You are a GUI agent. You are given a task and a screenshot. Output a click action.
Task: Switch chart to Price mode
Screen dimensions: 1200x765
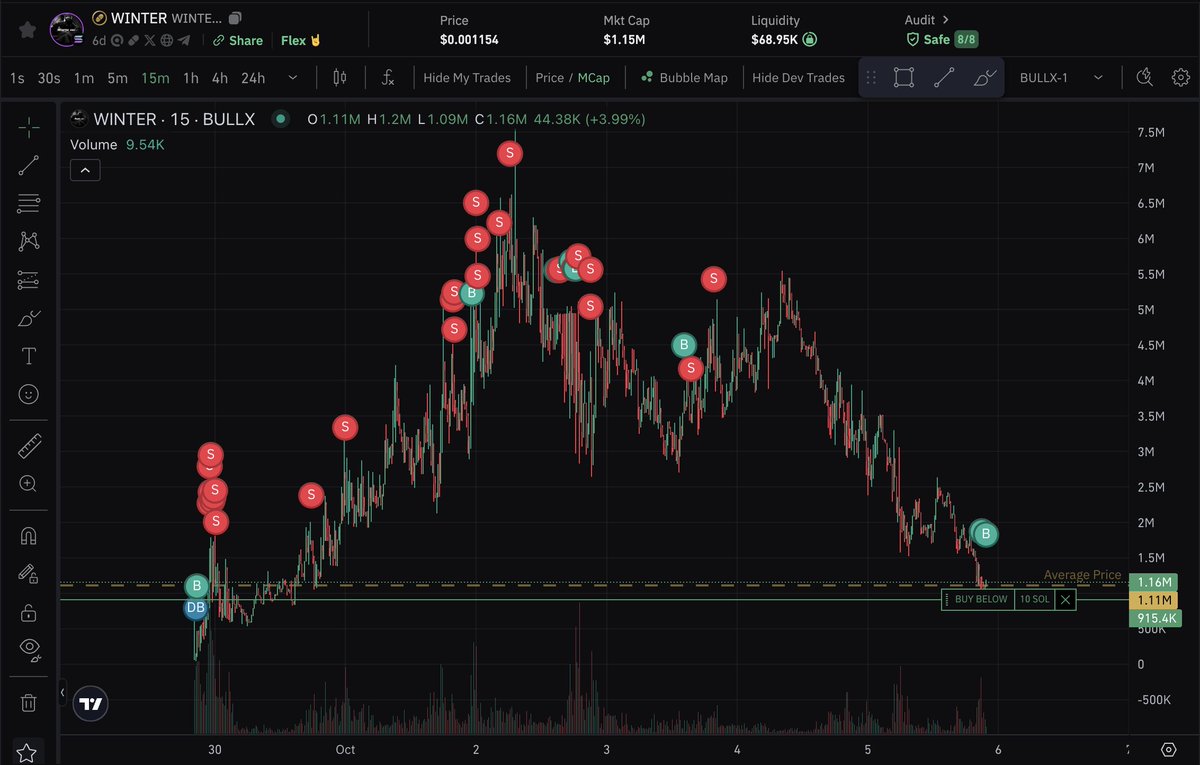tap(549, 77)
